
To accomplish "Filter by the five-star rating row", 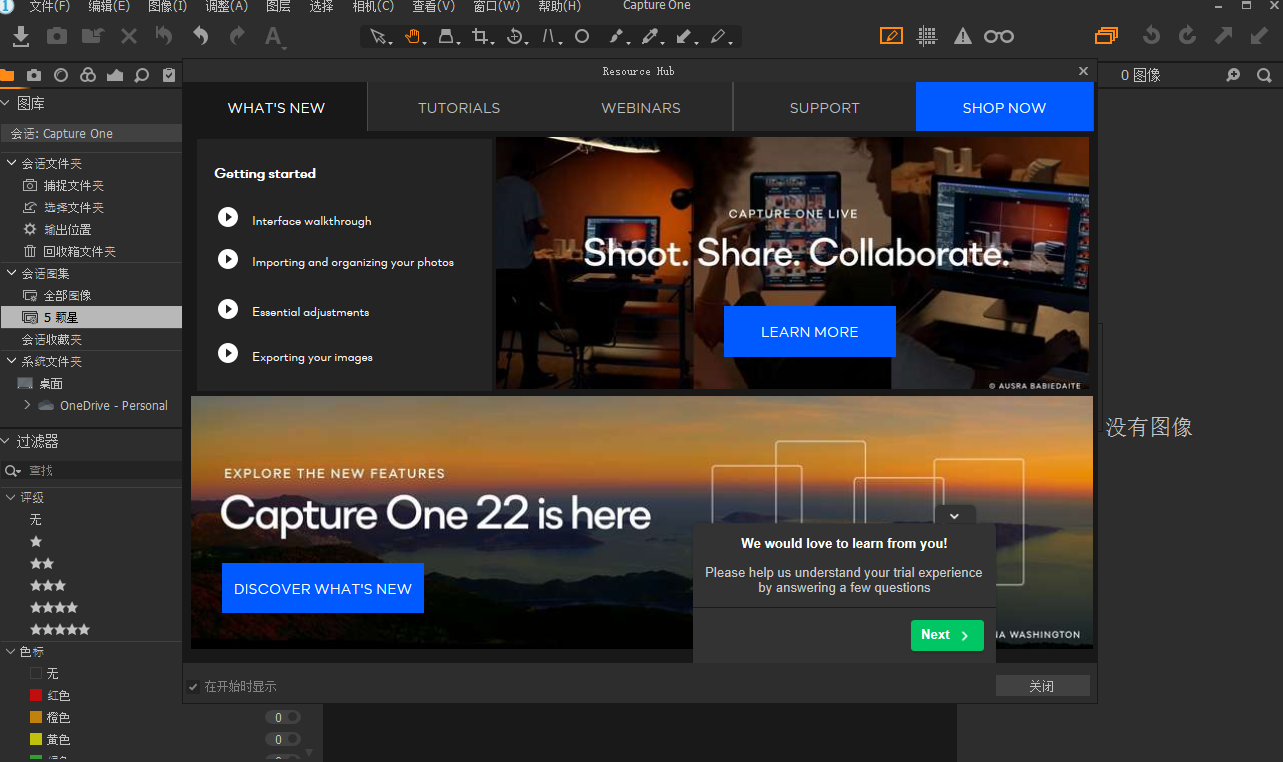I will click(x=60, y=630).
